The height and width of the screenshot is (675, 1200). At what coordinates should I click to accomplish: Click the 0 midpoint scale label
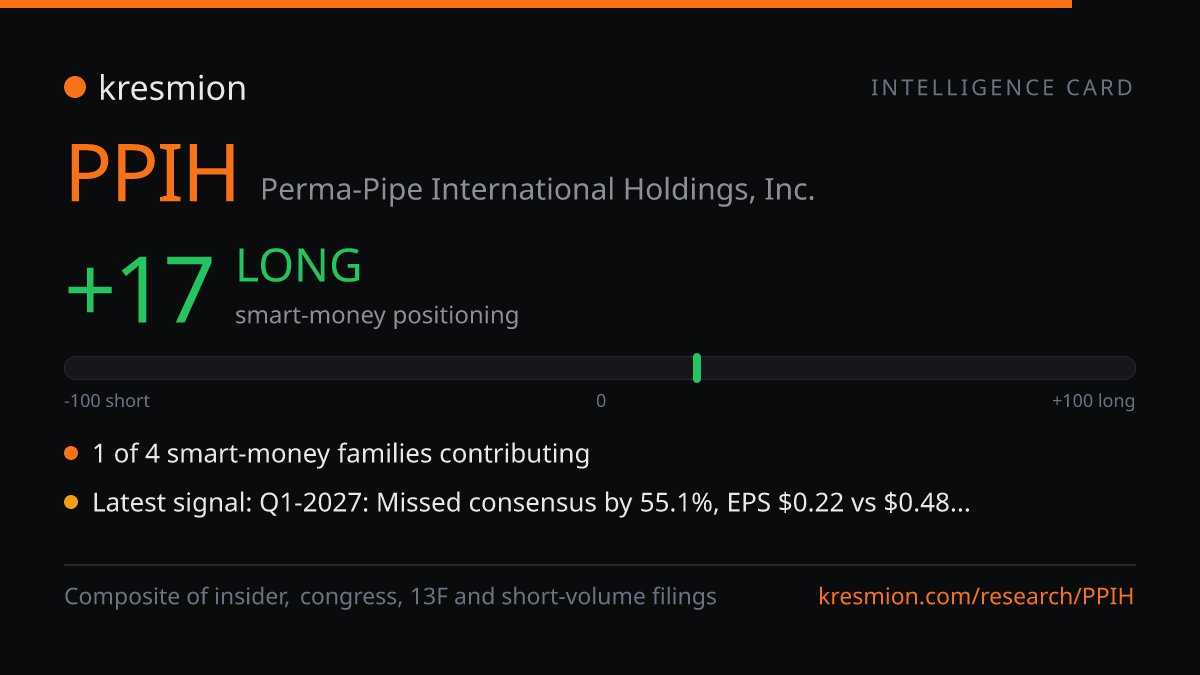click(x=601, y=401)
